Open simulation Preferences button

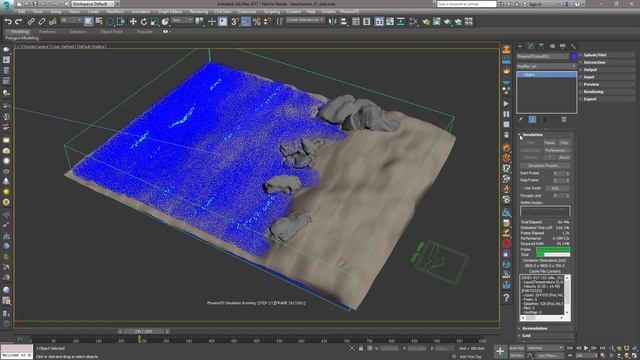[x=557, y=150]
